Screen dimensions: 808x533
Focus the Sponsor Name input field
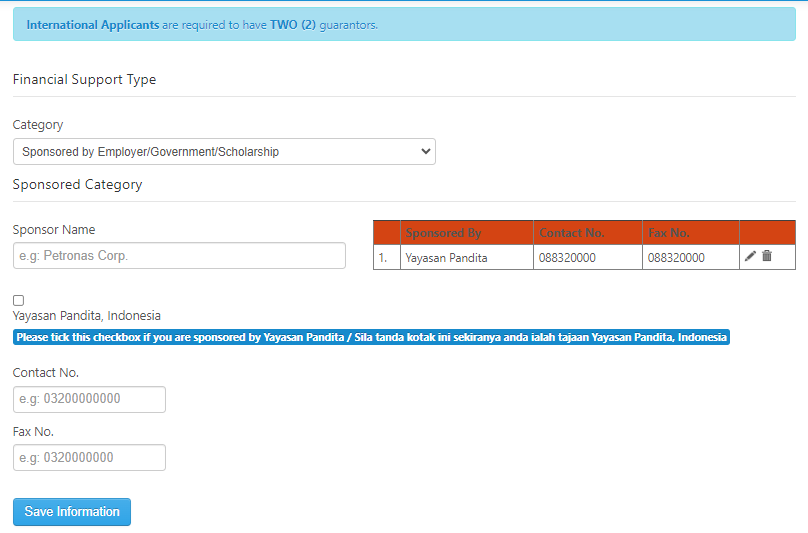(179, 256)
